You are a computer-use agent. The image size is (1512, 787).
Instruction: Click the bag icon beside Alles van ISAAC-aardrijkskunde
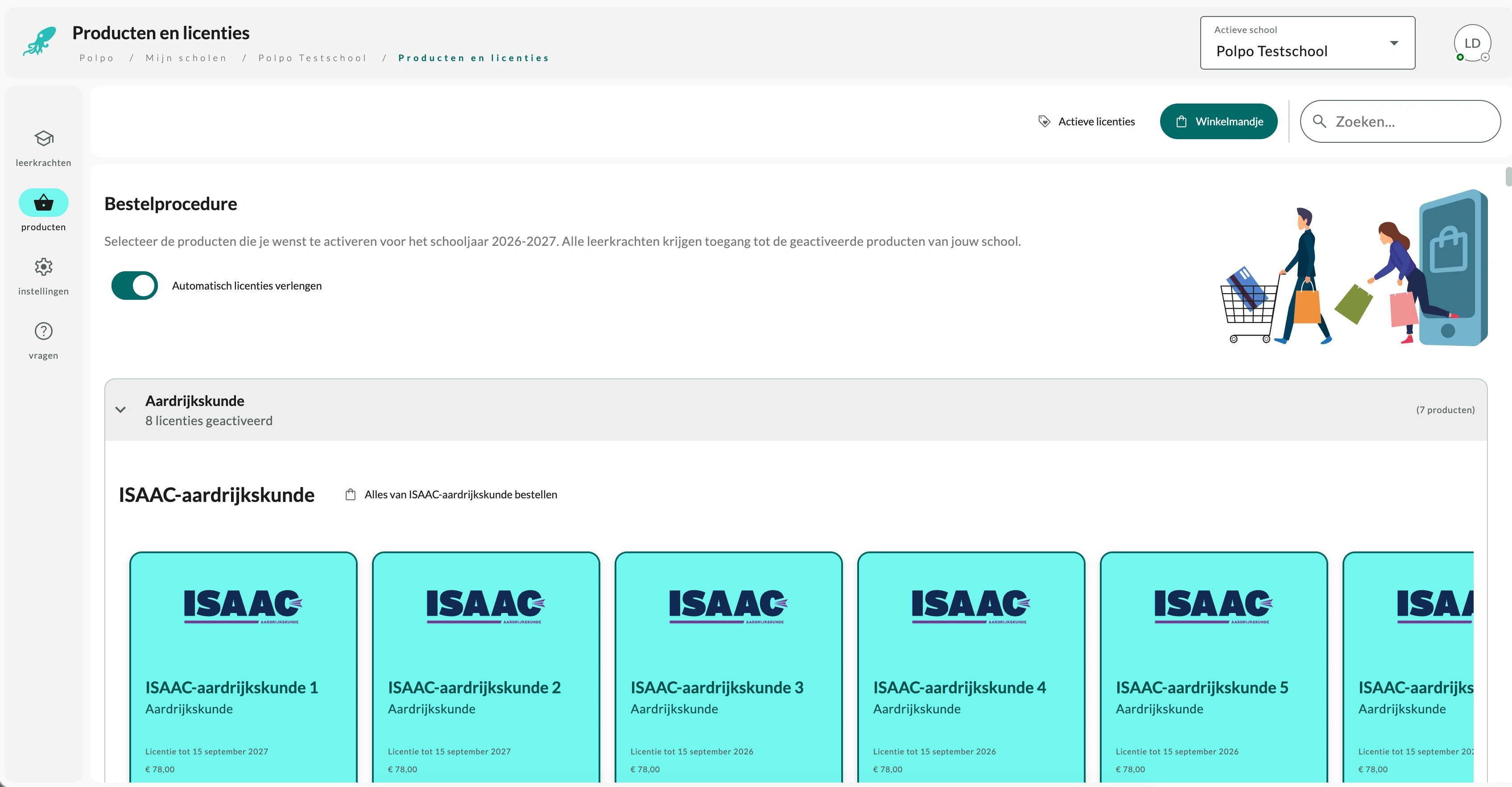pyautogui.click(x=351, y=494)
